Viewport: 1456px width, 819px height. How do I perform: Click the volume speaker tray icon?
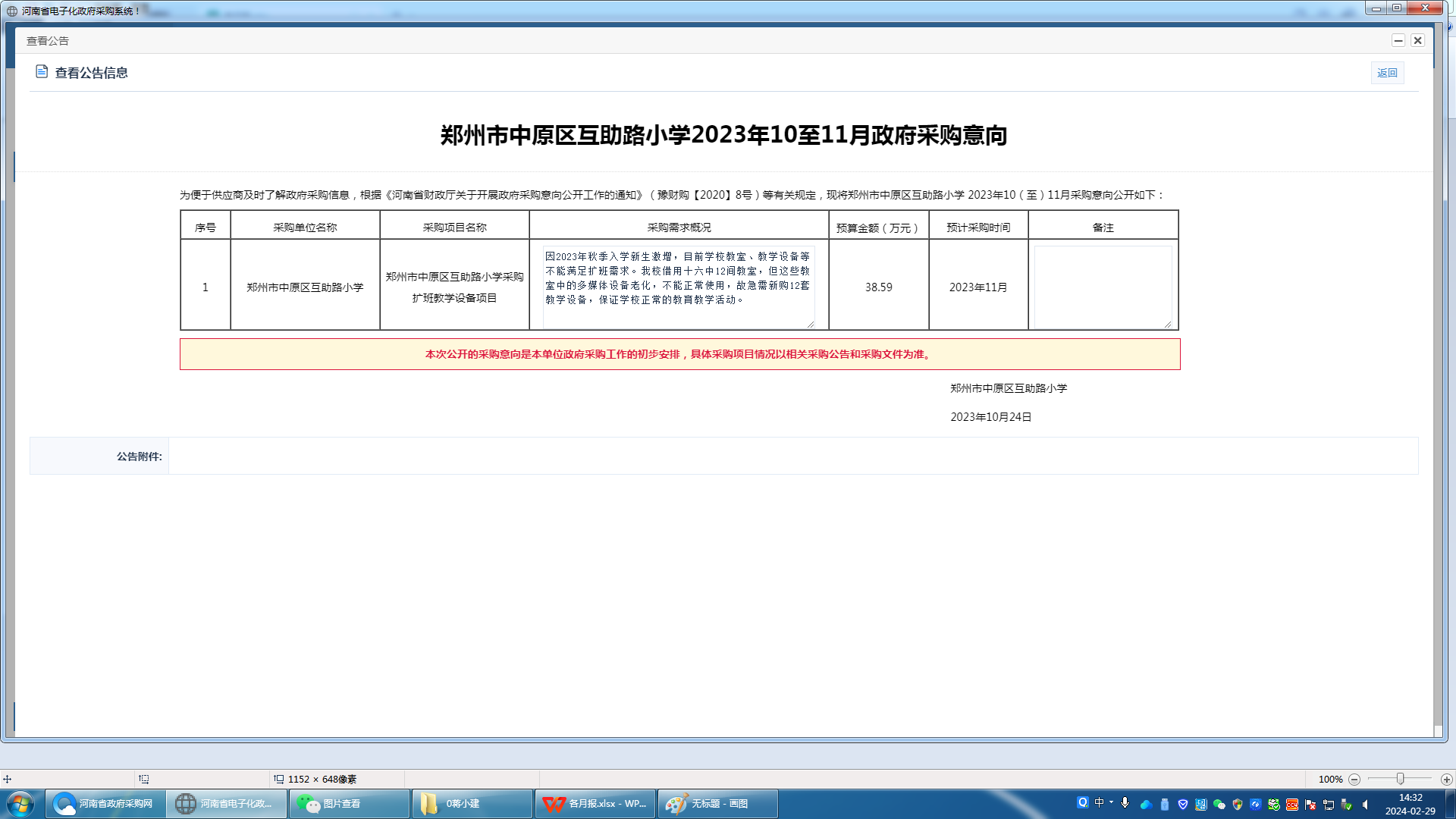click(x=1365, y=805)
